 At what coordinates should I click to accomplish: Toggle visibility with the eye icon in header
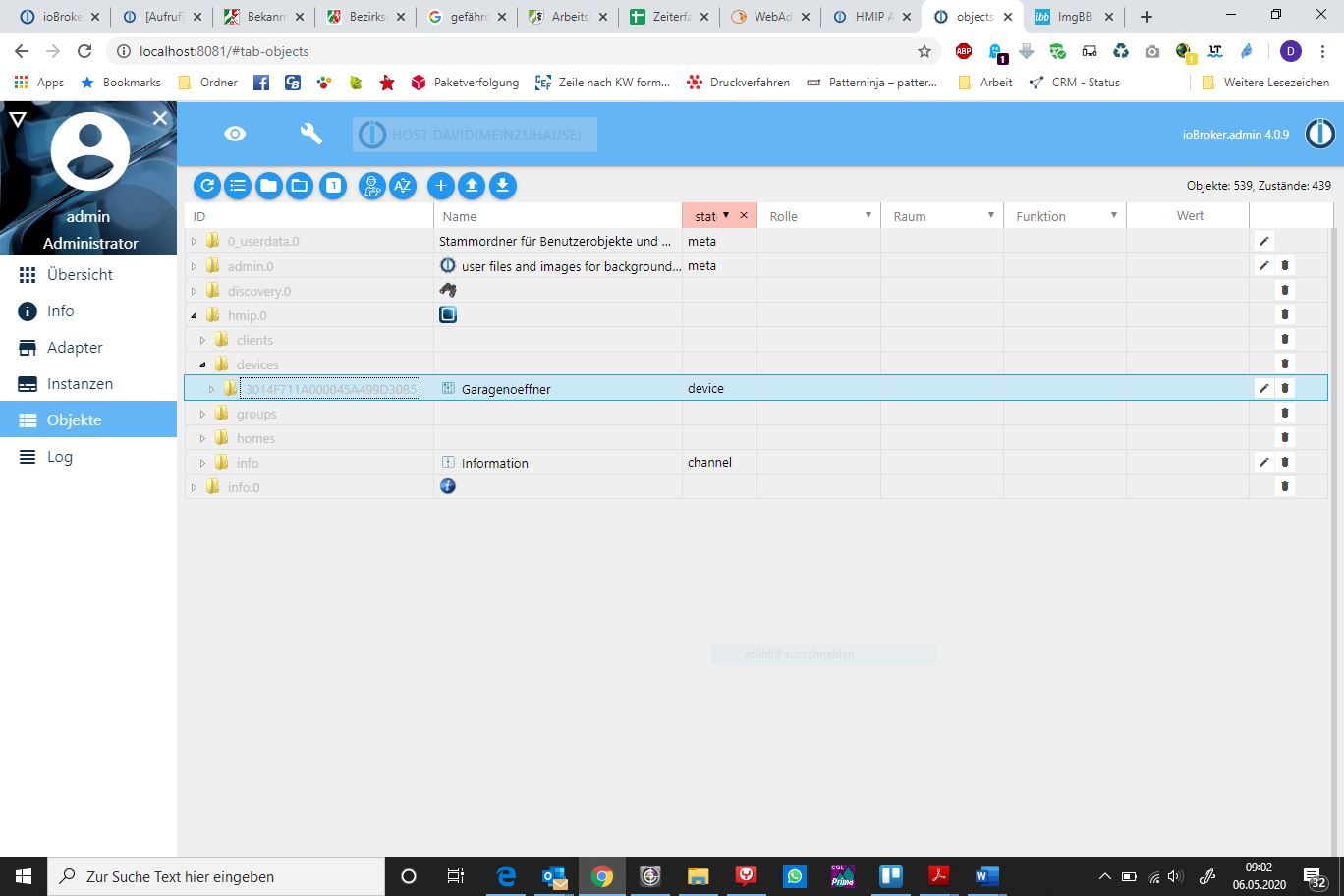[x=235, y=134]
